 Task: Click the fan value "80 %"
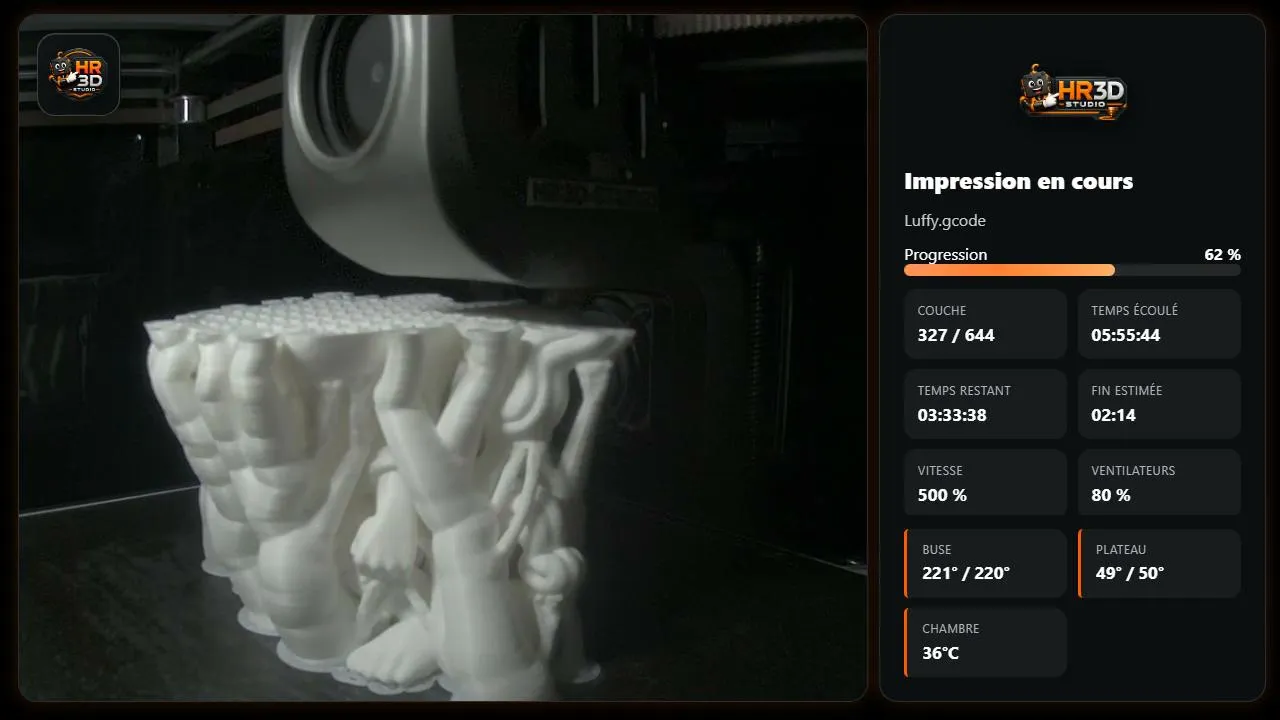1111,495
